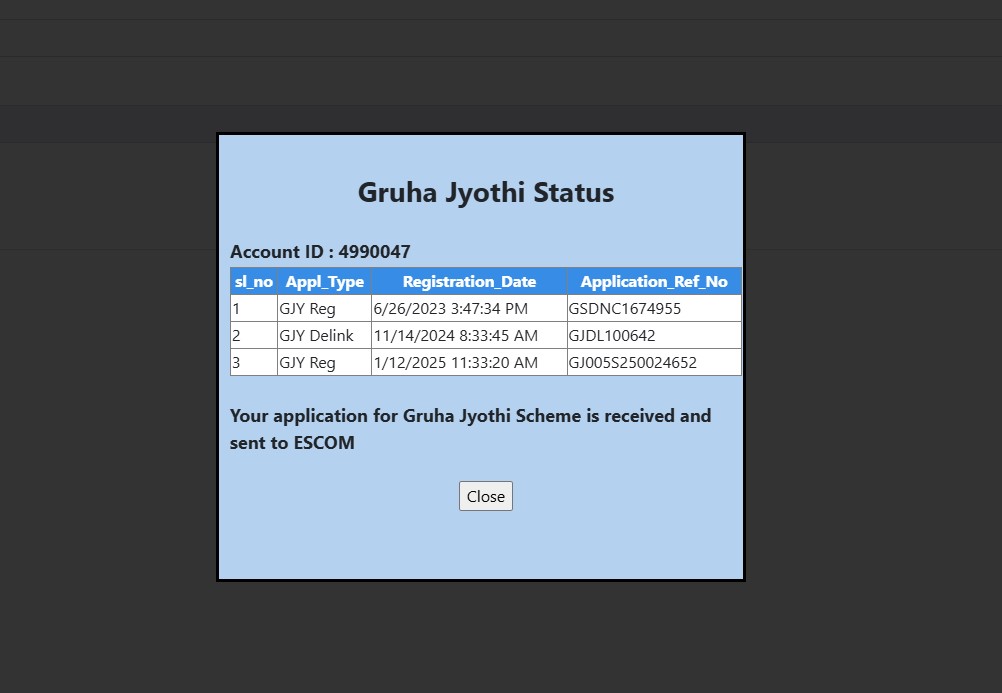The height and width of the screenshot is (693, 1002).
Task: Select reference number GJDL100642
Action: (612, 336)
